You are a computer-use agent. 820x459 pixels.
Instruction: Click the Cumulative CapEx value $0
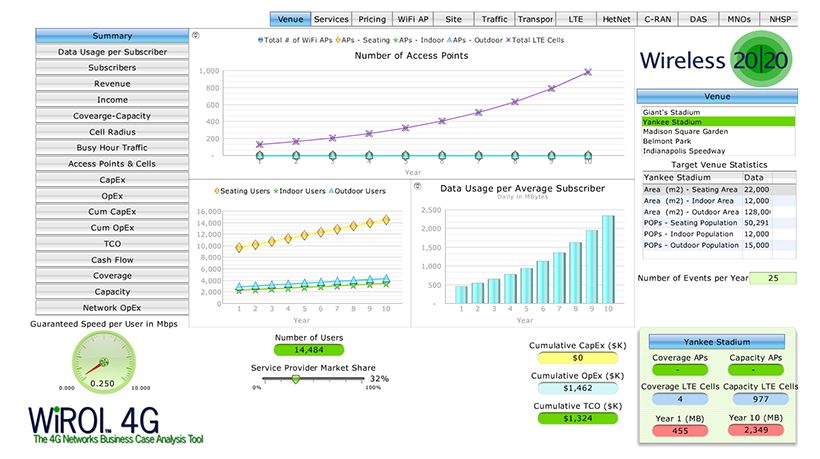(x=577, y=358)
